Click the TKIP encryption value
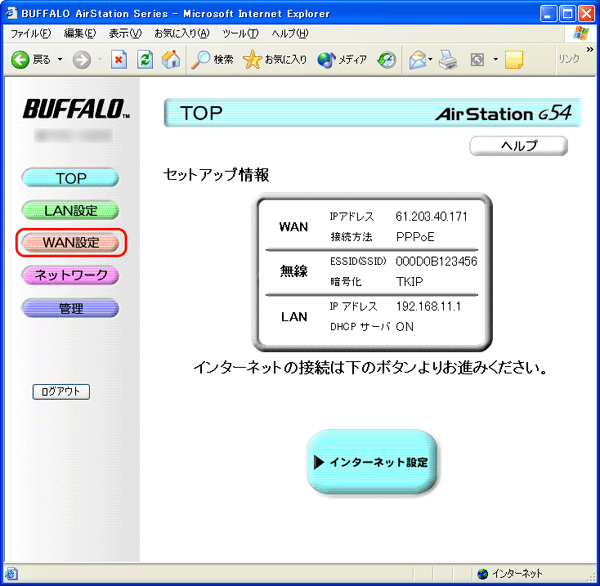 pyautogui.click(x=410, y=282)
